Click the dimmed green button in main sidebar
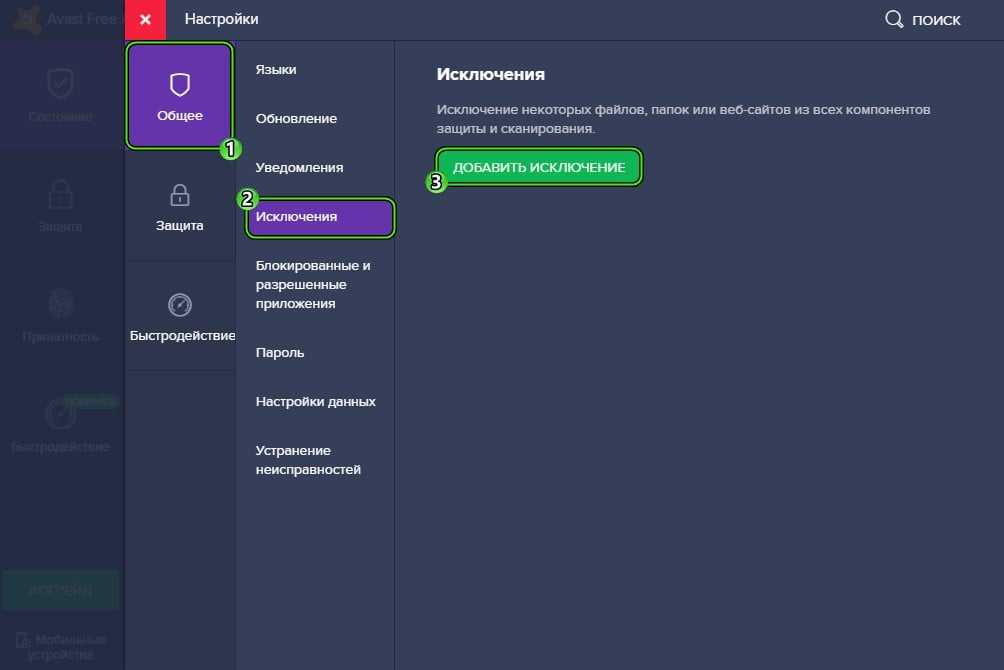Image resolution: width=1004 pixels, height=670 pixels. pyautogui.click(x=60, y=590)
